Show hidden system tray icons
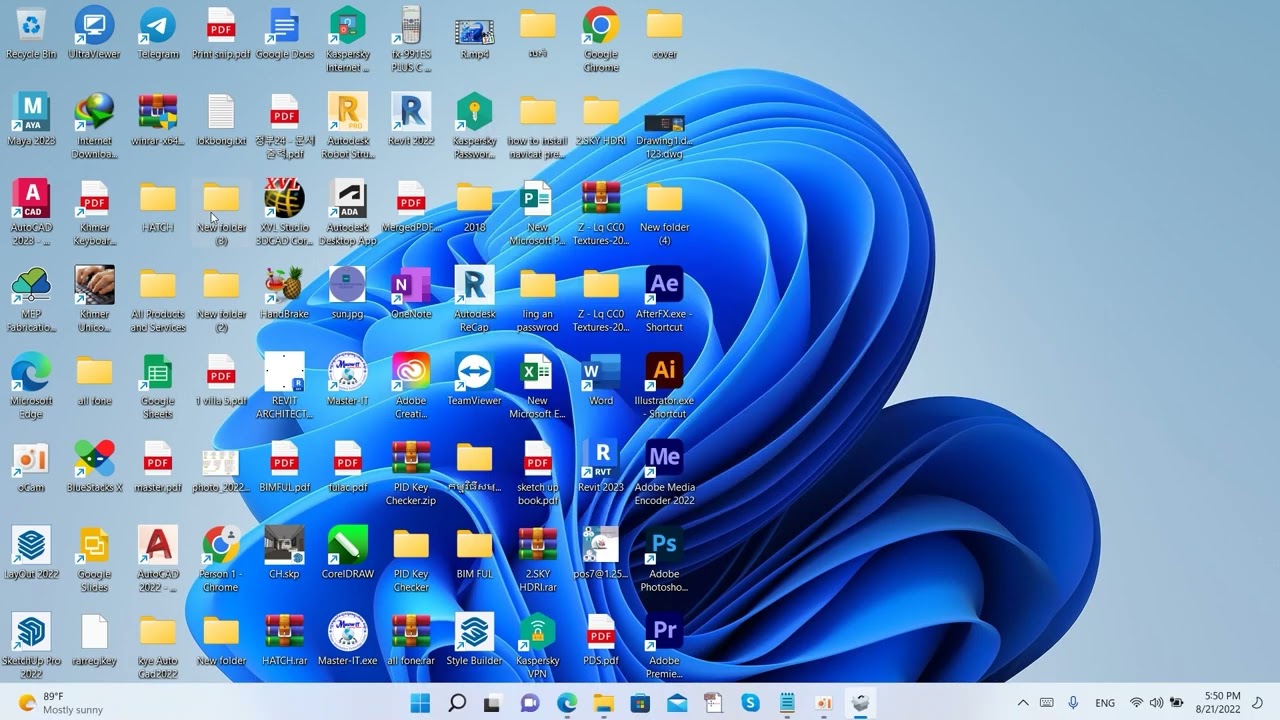 [1023, 703]
